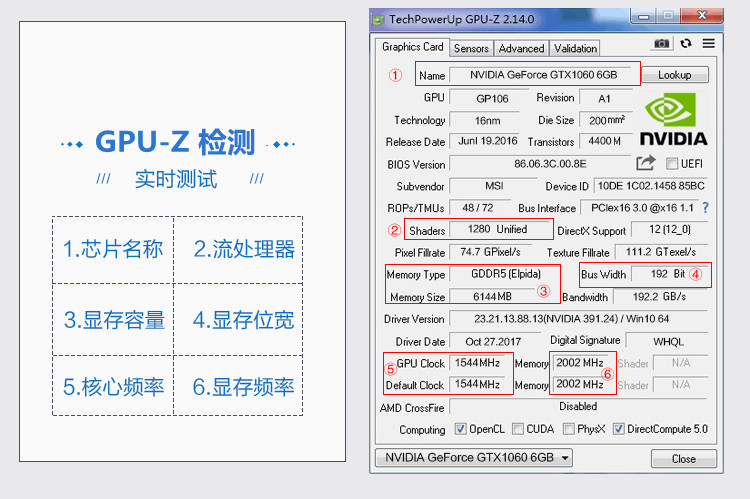This screenshot has height=499, width=750.
Task: Click the Default Clock row Memory 2002 MHz value
Action: click(x=580, y=384)
